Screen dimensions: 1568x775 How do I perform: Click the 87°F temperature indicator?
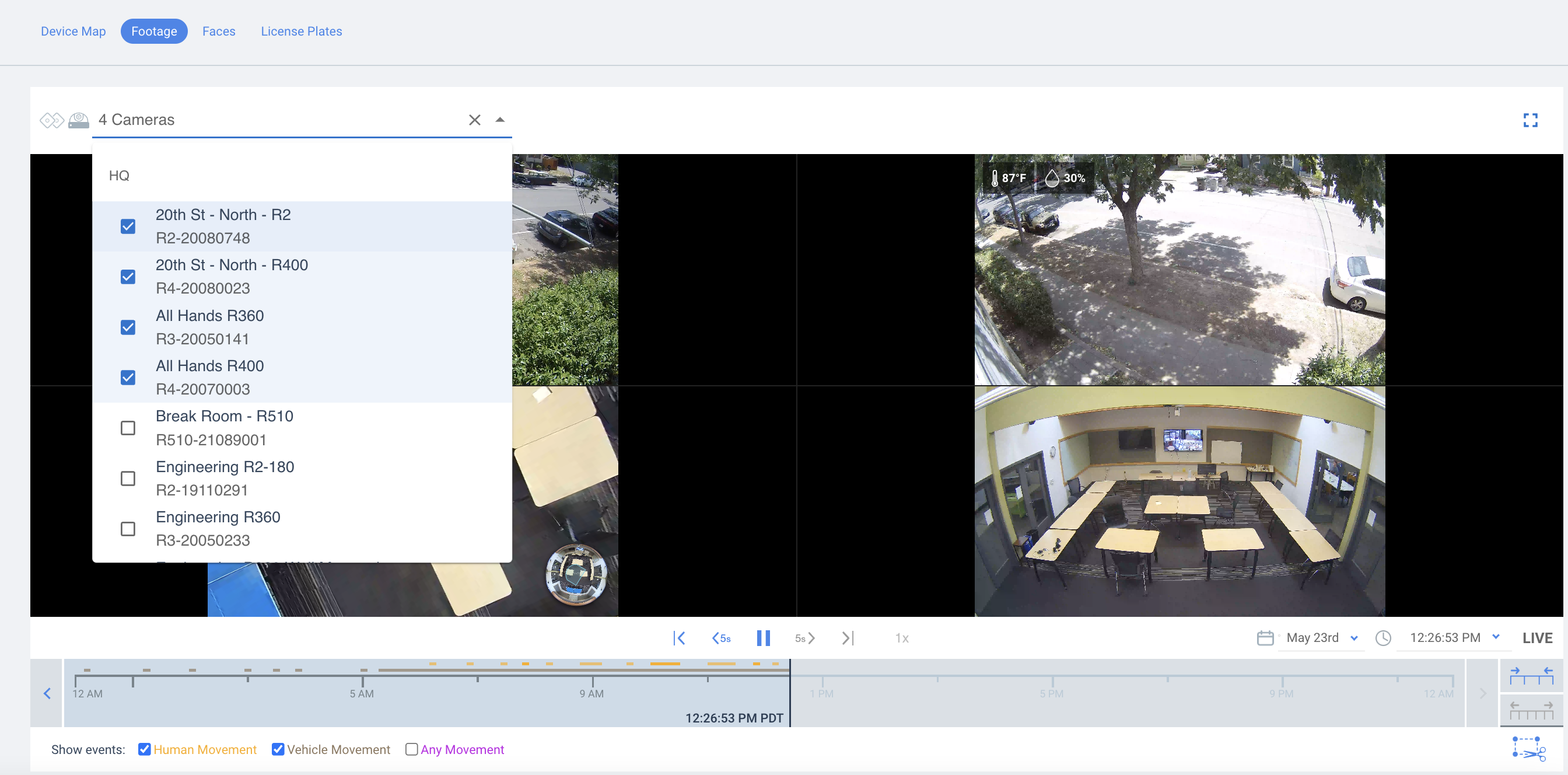point(1009,178)
